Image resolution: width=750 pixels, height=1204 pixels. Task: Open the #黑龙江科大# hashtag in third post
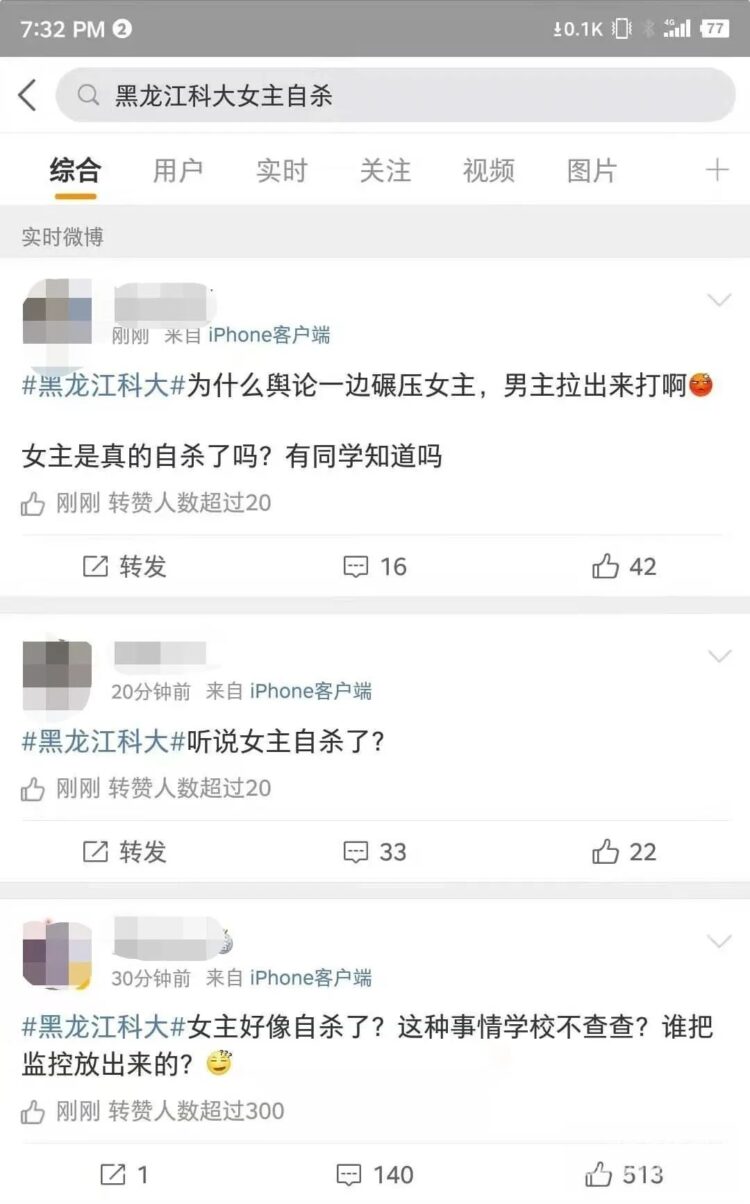(104, 1027)
